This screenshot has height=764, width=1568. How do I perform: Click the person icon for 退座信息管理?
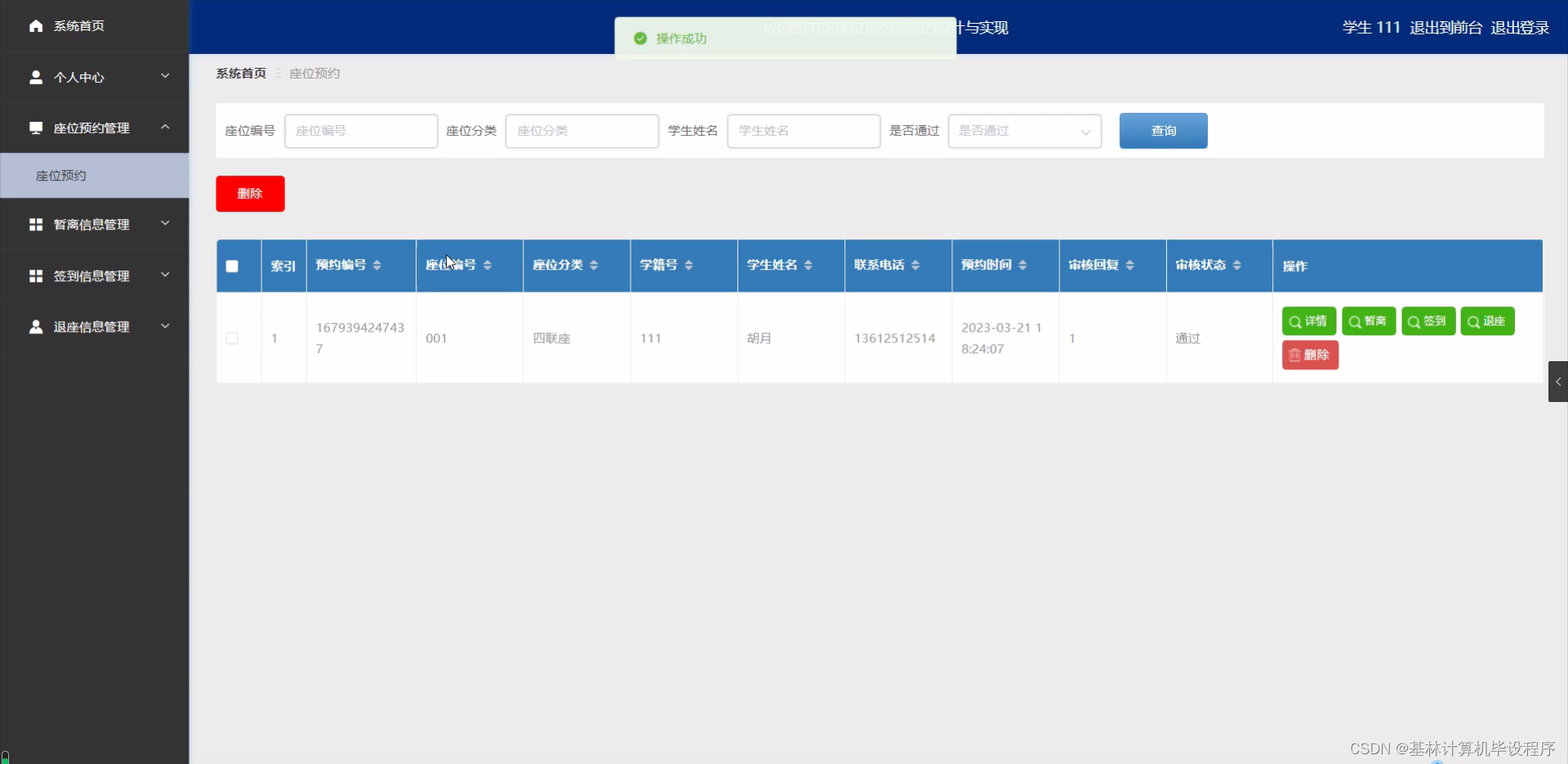(36, 327)
